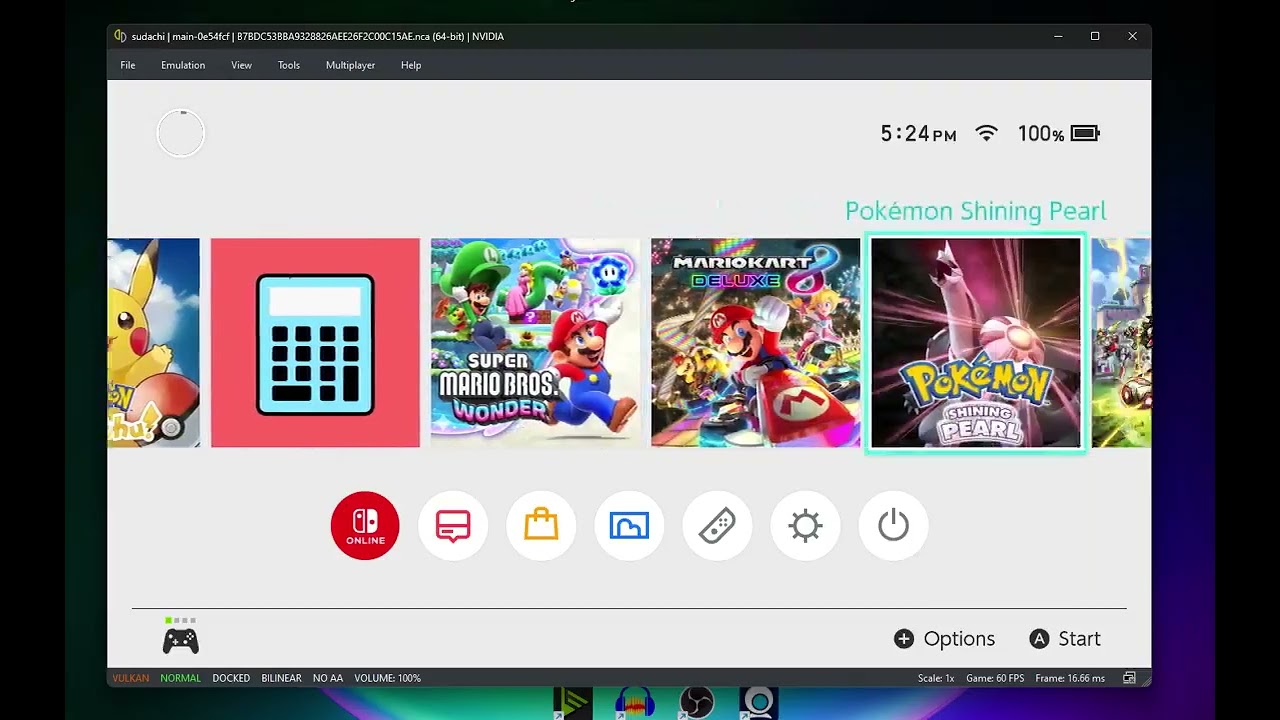This screenshot has width=1280, height=720.
Task: Click the Wi-Fi signal icon
Action: pos(987,133)
